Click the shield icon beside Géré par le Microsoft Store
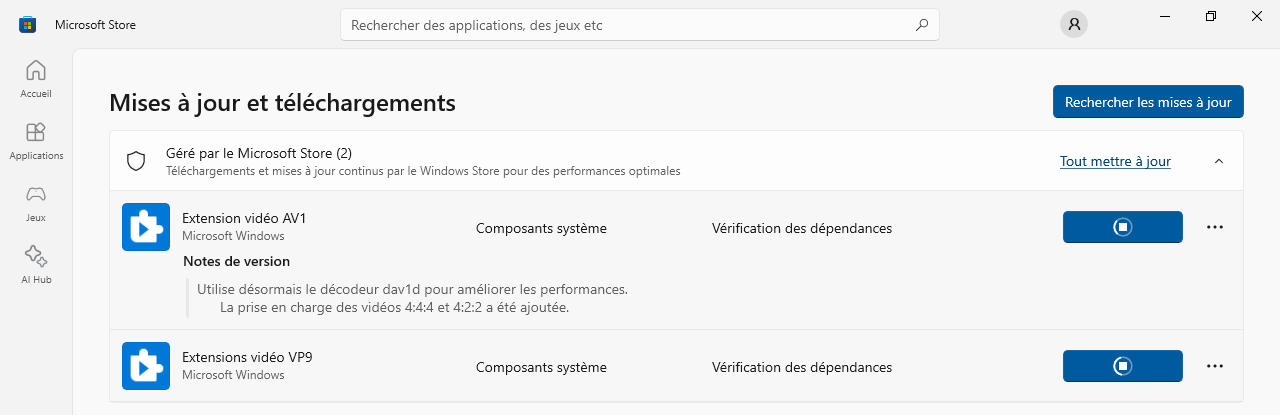The width and height of the screenshot is (1280, 415). tap(136, 161)
